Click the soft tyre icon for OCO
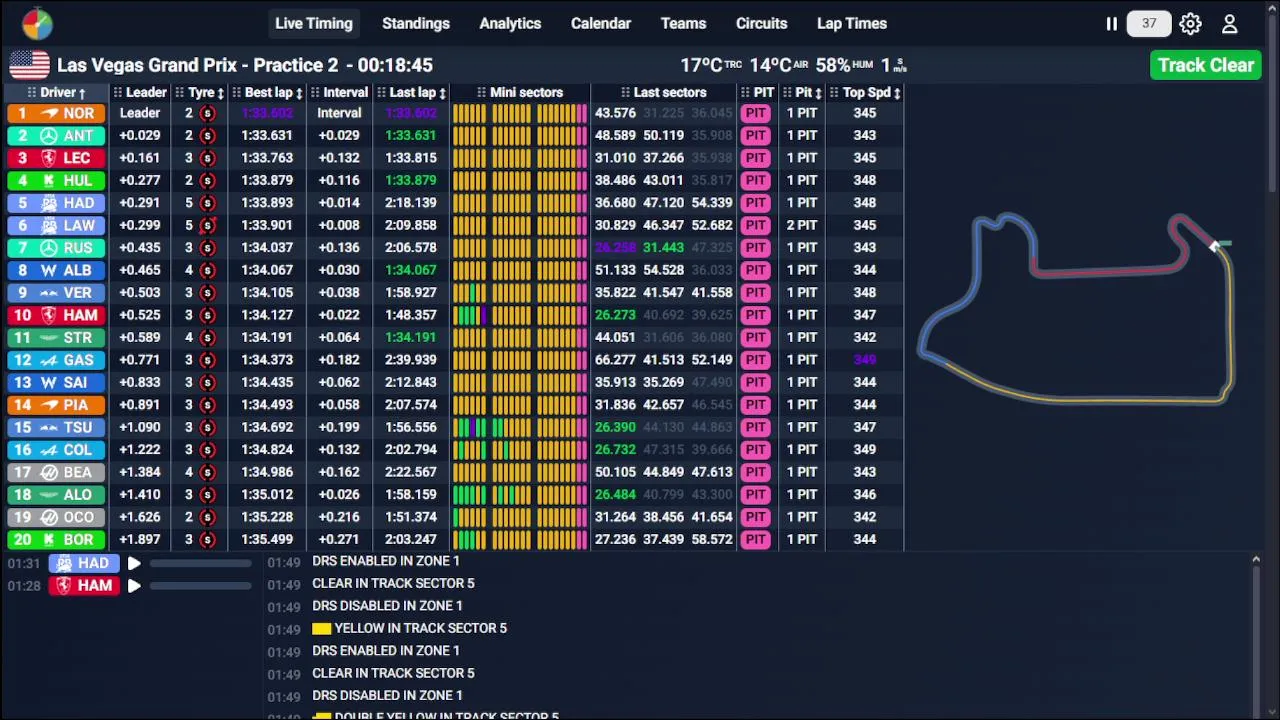 pos(208,517)
